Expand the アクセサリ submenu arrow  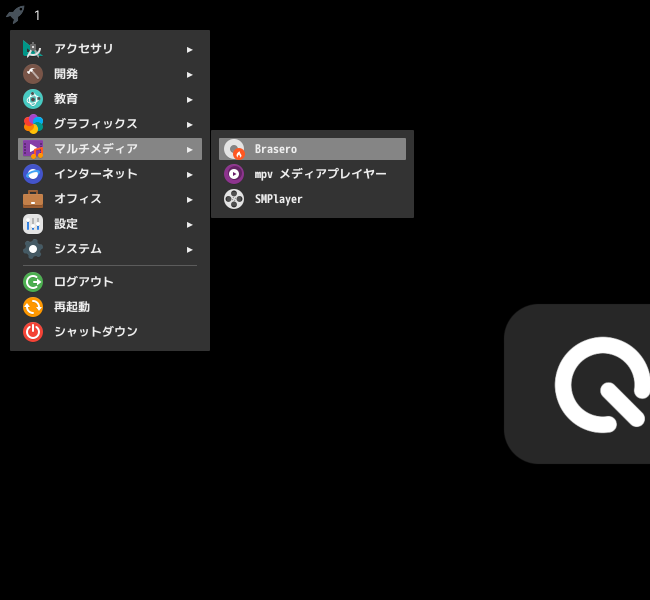click(189, 50)
